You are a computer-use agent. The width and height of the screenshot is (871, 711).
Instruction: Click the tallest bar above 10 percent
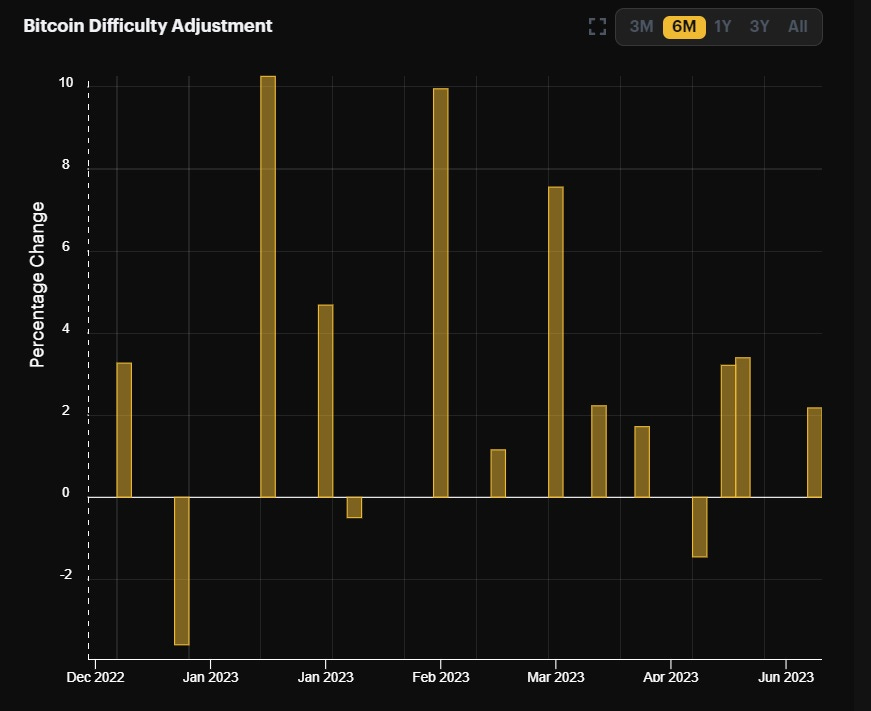point(268,287)
